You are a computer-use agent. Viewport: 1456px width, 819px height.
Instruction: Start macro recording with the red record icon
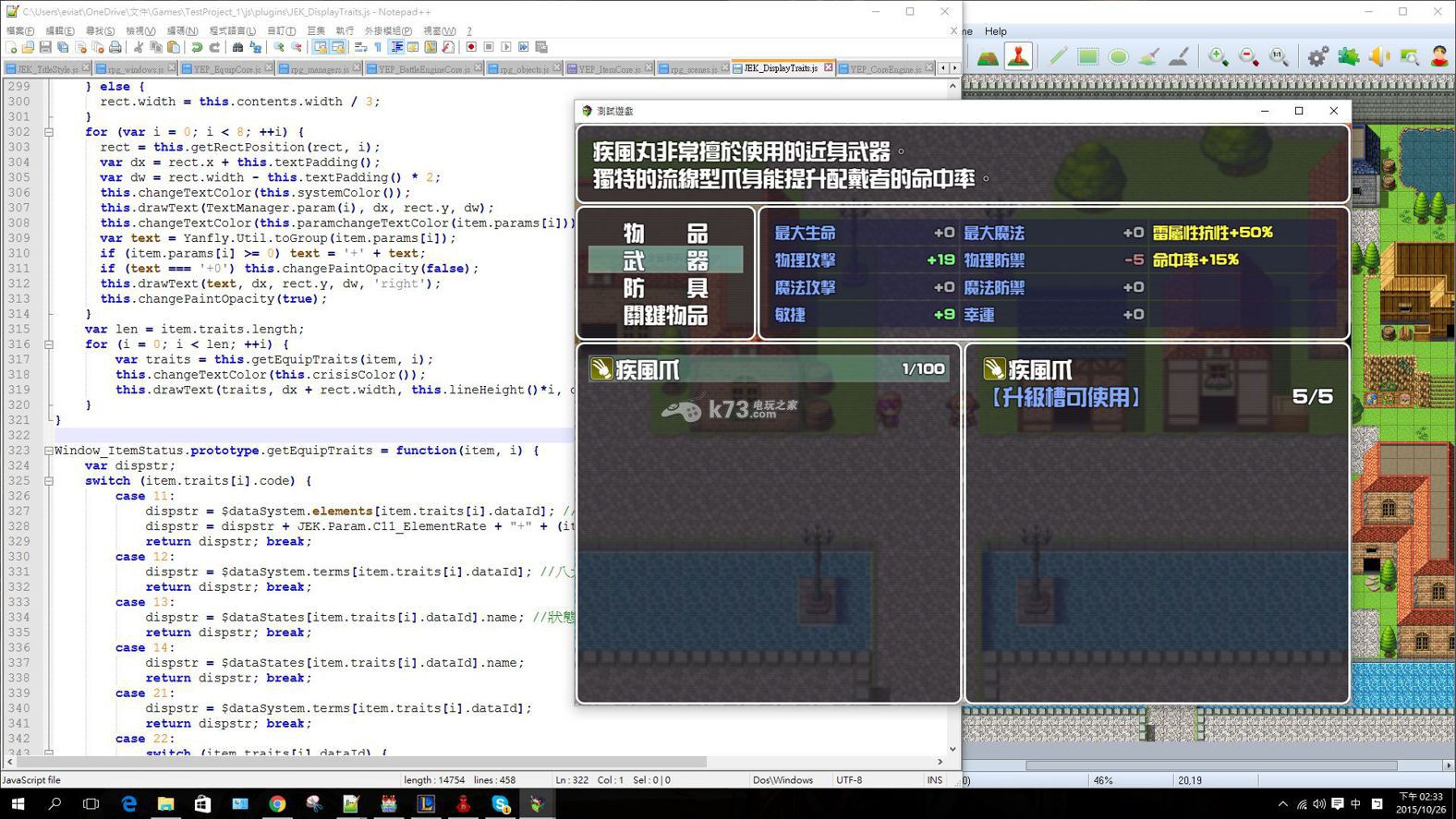point(471,47)
